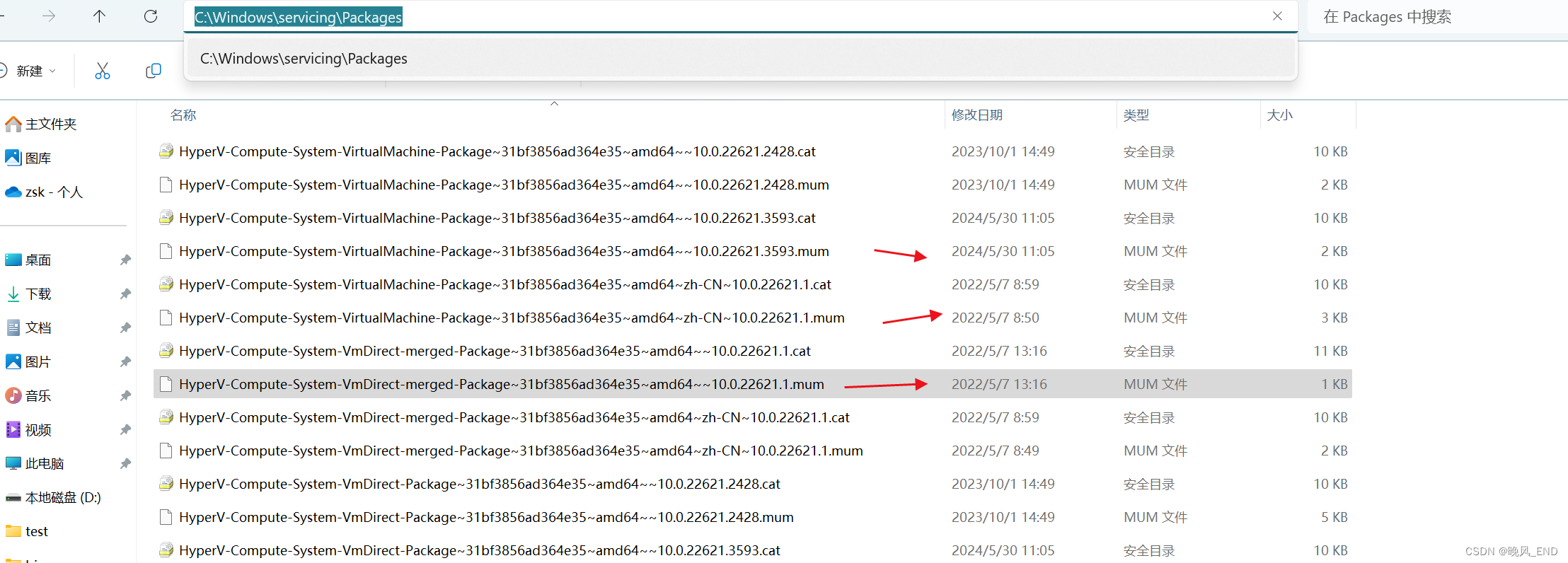
Task: Open 视频 Videos in the sidebar
Action: coord(30,429)
